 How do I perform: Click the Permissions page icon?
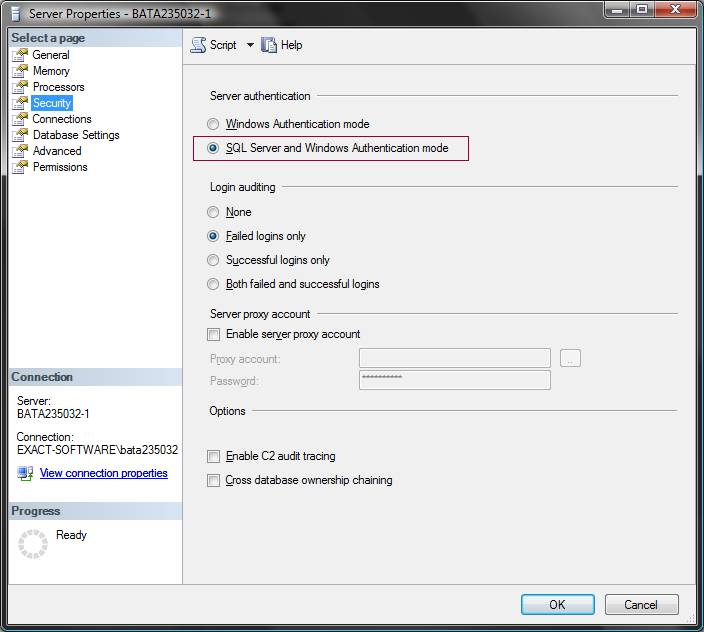coord(19,167)
